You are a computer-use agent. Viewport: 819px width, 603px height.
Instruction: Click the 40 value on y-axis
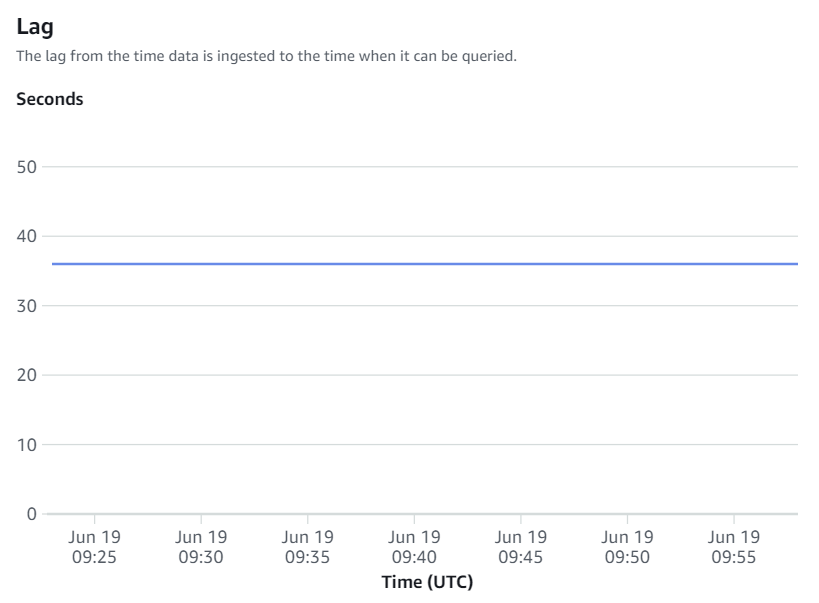click(27, 236)
